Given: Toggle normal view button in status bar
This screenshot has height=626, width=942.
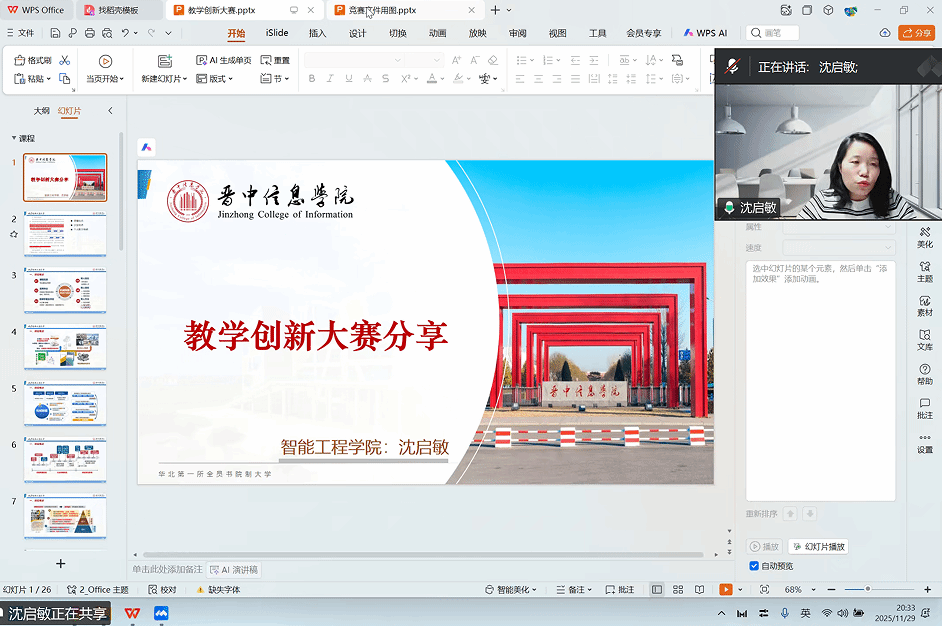Looking at the screenshot, I should click(656, 590).
